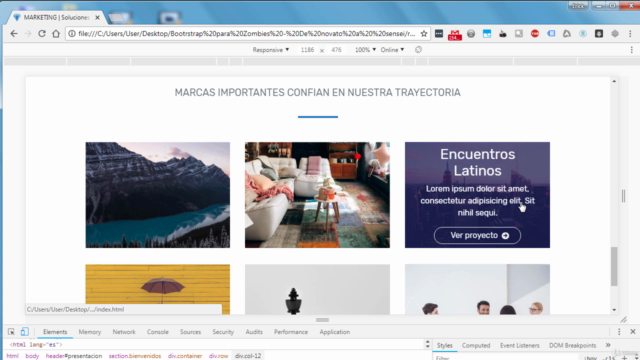Switch to the Memory tab
The height and width of the screenshot is (360, 640).
pyautogui.click(x=90, y=332)
